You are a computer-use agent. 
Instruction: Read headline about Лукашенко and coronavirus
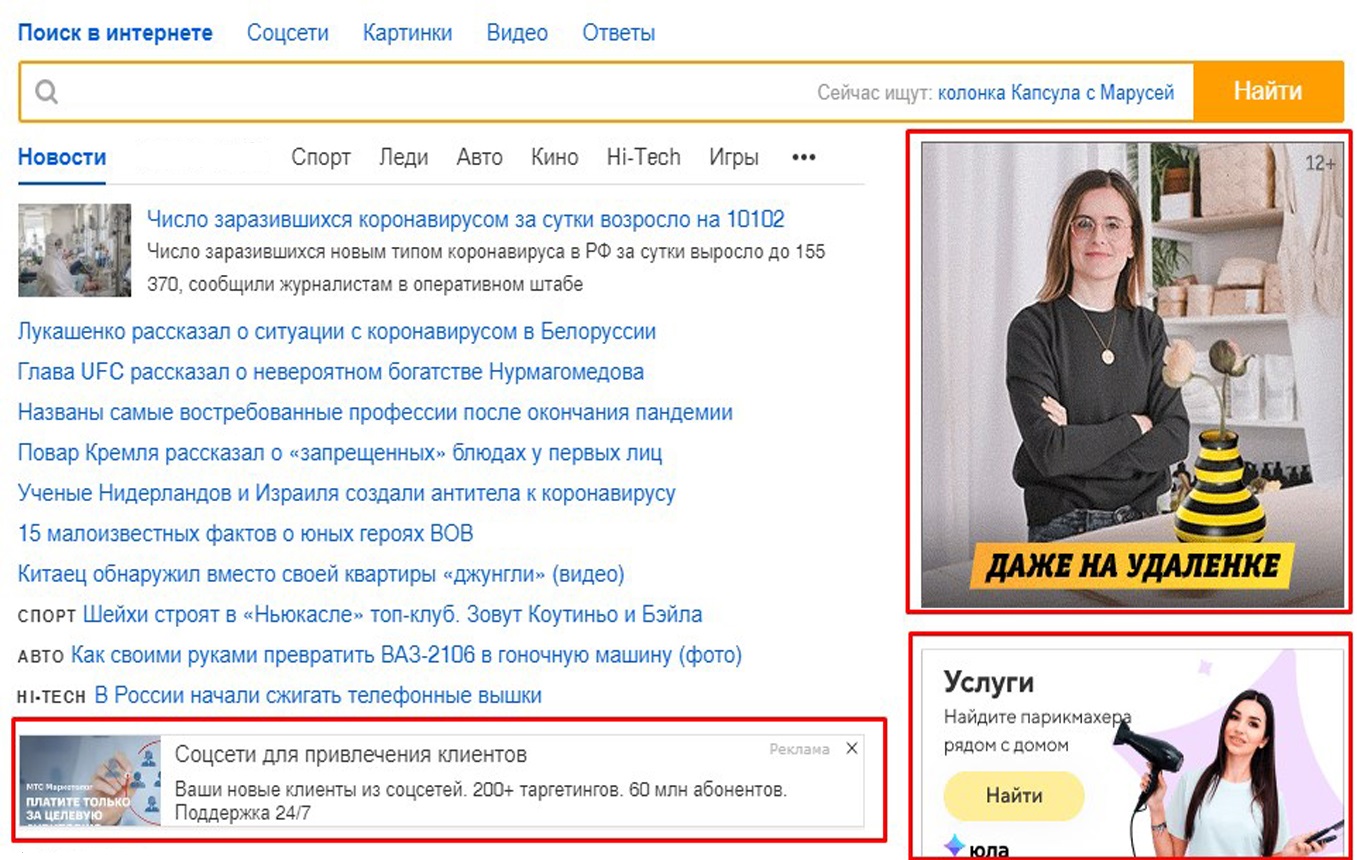click(x=337, y=331)
